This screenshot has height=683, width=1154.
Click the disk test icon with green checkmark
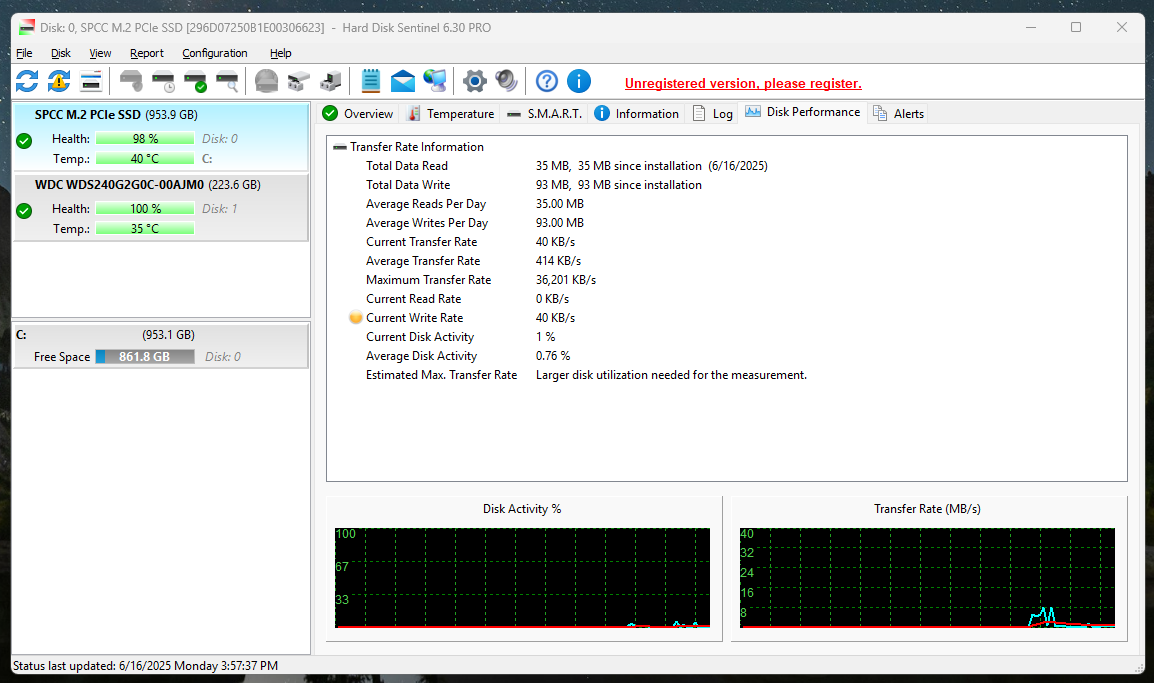coord(195,81)
